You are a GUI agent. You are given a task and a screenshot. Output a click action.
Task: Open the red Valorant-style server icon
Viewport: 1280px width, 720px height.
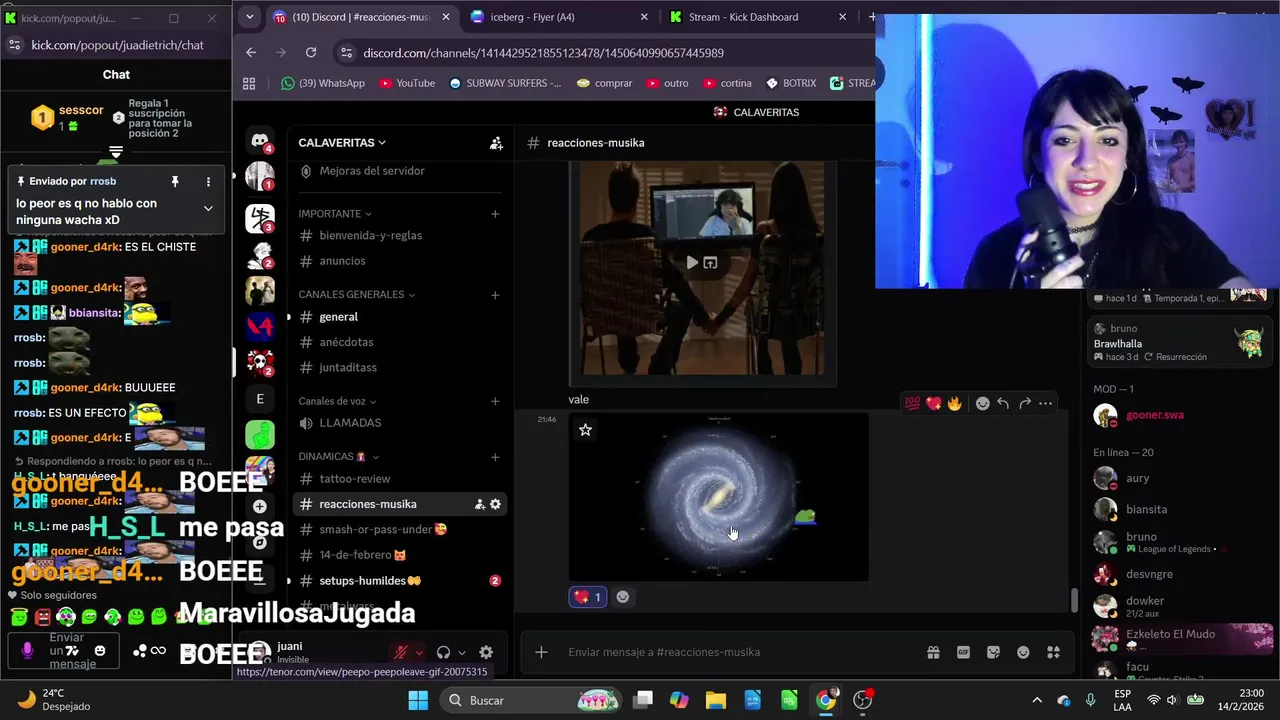pyautogui.click(x=260, y=325)
